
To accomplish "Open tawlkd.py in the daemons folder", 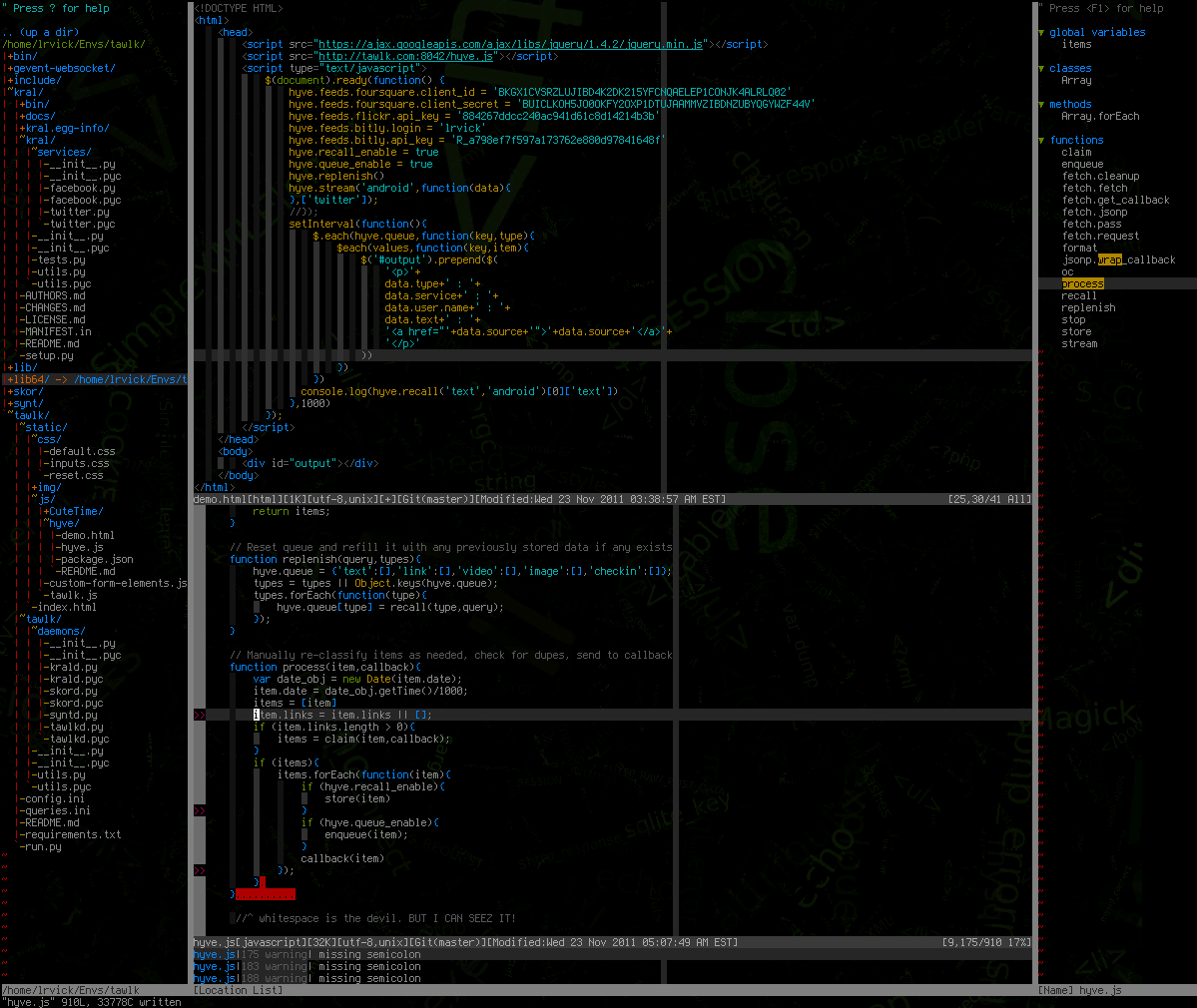I will (x=76, y=728).
